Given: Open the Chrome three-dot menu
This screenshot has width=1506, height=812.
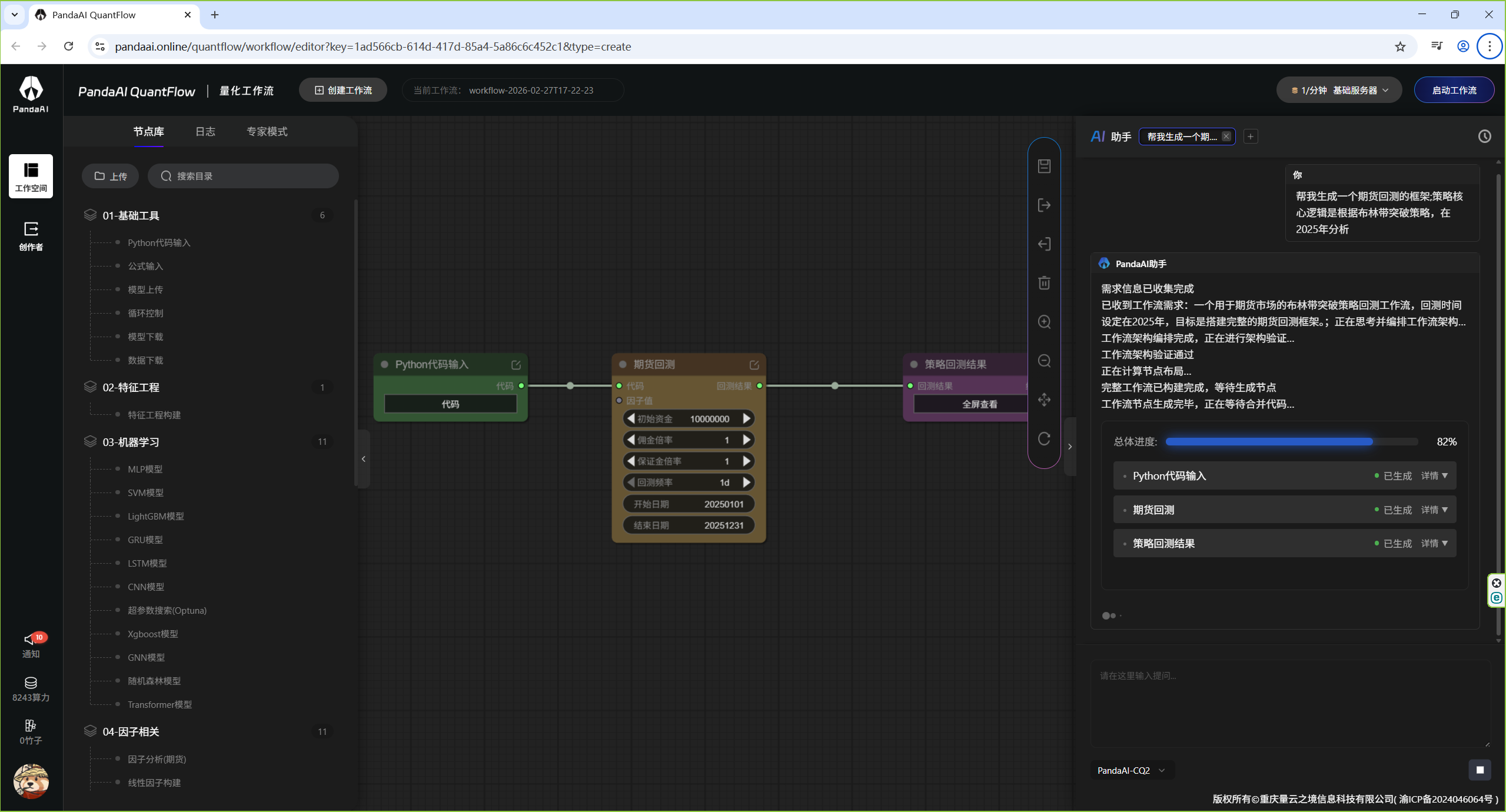Looking at the screenshot, I should (x=1490, y=46).
